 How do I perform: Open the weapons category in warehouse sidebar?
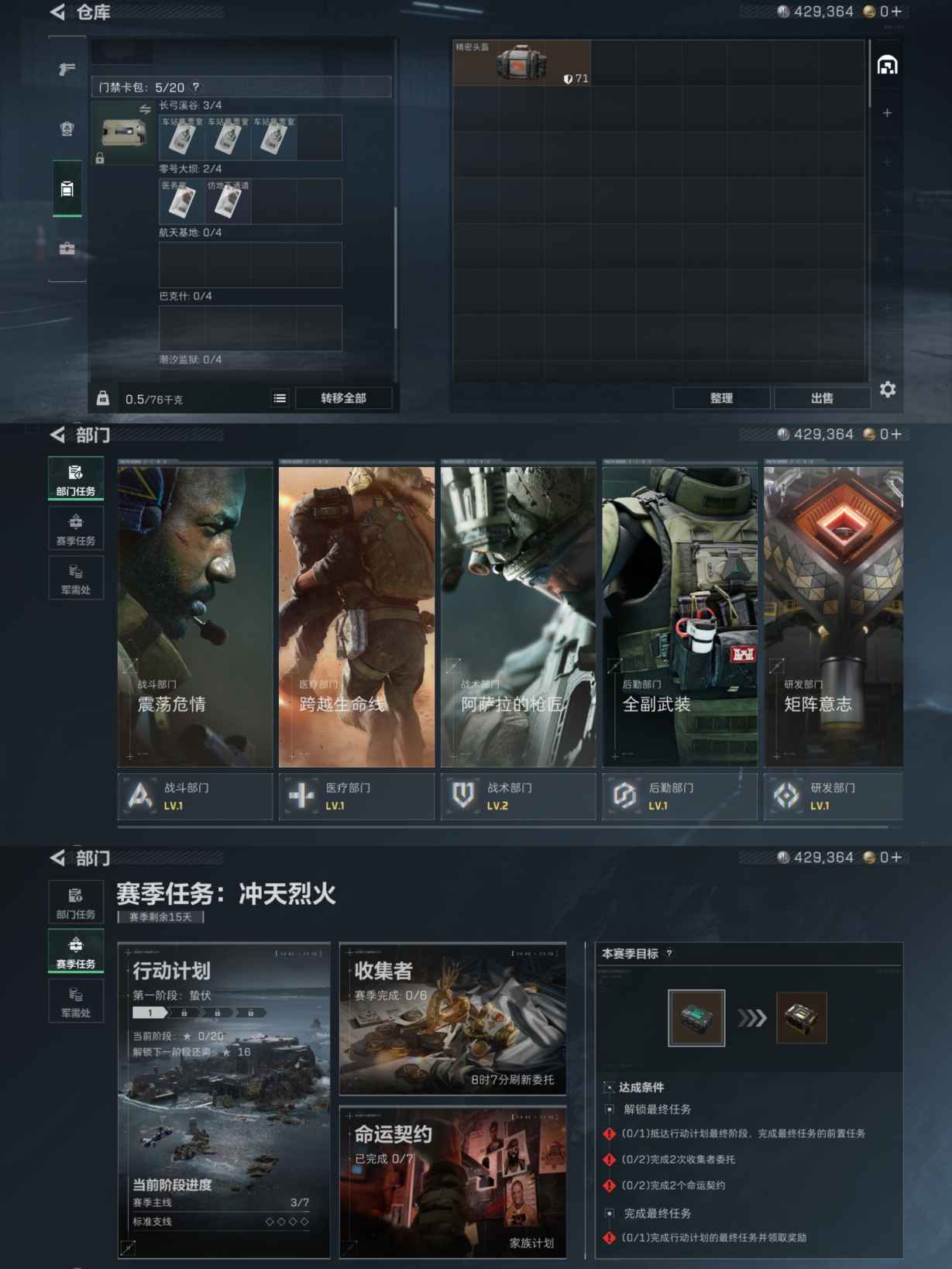click(67, 70)
